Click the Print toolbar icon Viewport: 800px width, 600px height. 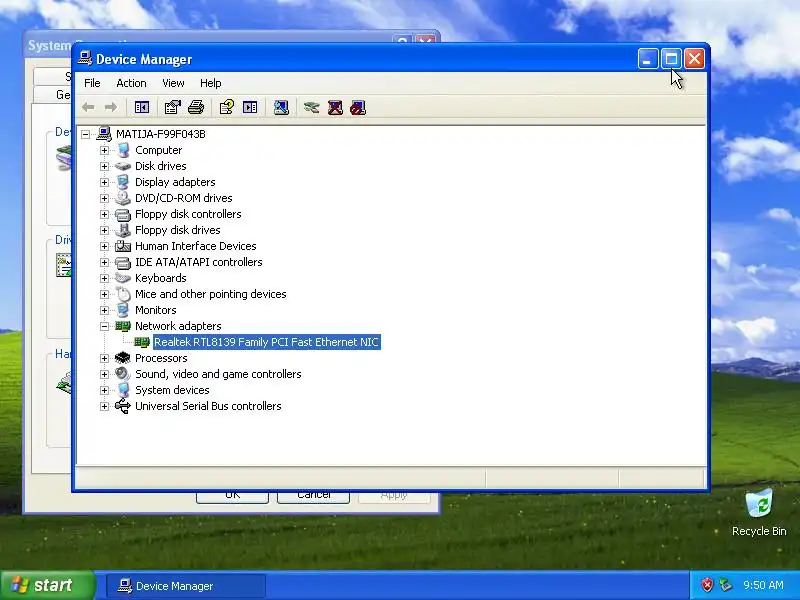point(196,108)
